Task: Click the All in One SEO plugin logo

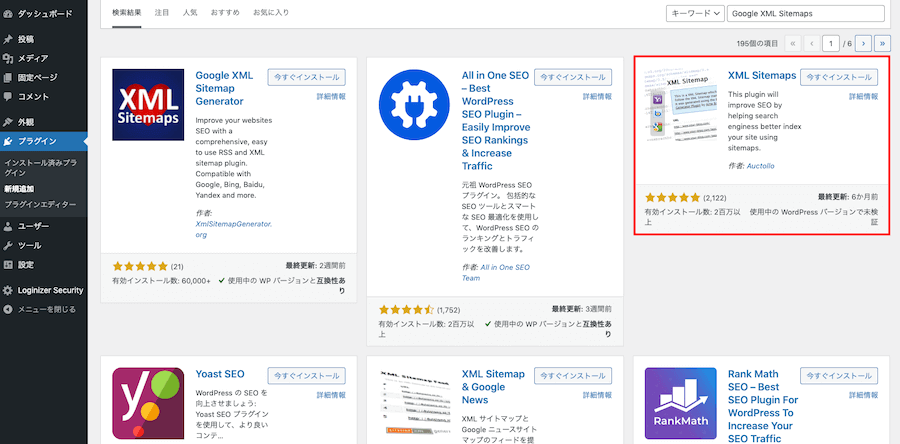Action: click(x=414, y=105)
